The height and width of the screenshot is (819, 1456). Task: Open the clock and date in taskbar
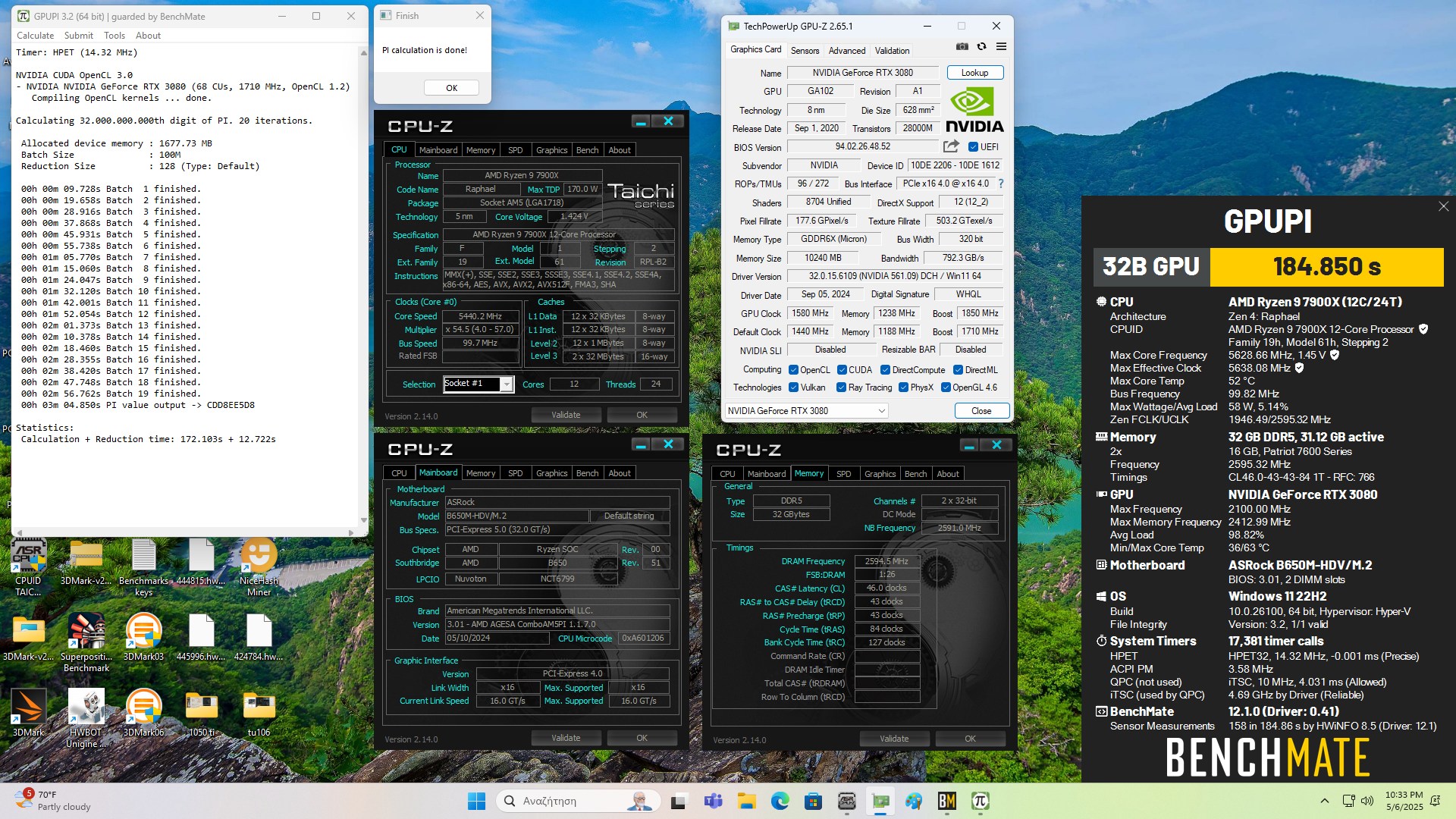(x=1404, y=801)
